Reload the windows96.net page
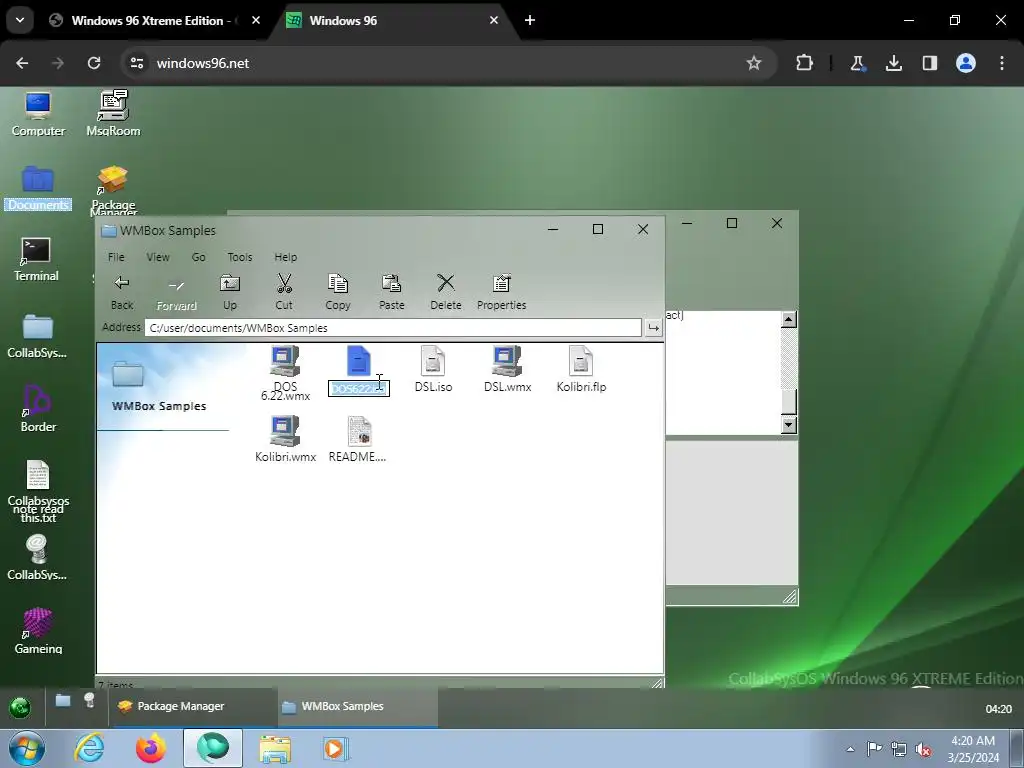The image size is (1024, 768). [94, 63]
